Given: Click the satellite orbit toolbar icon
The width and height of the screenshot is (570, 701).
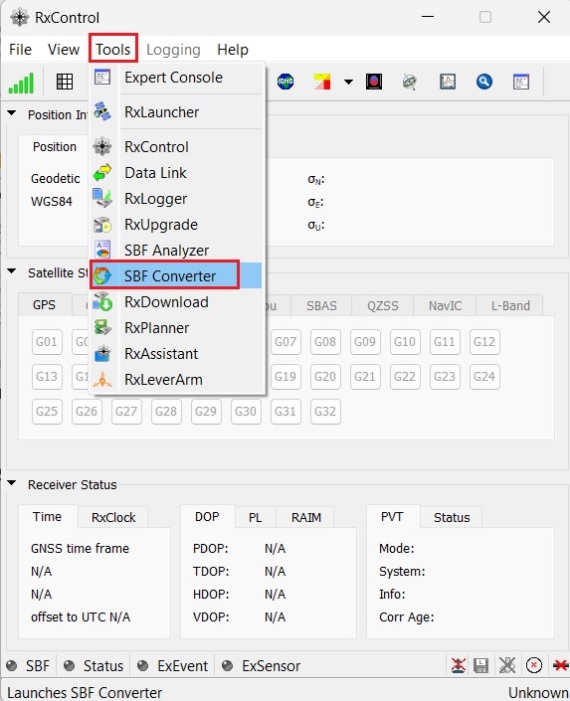Looking at the screenshot, I should tap(409, 82).
